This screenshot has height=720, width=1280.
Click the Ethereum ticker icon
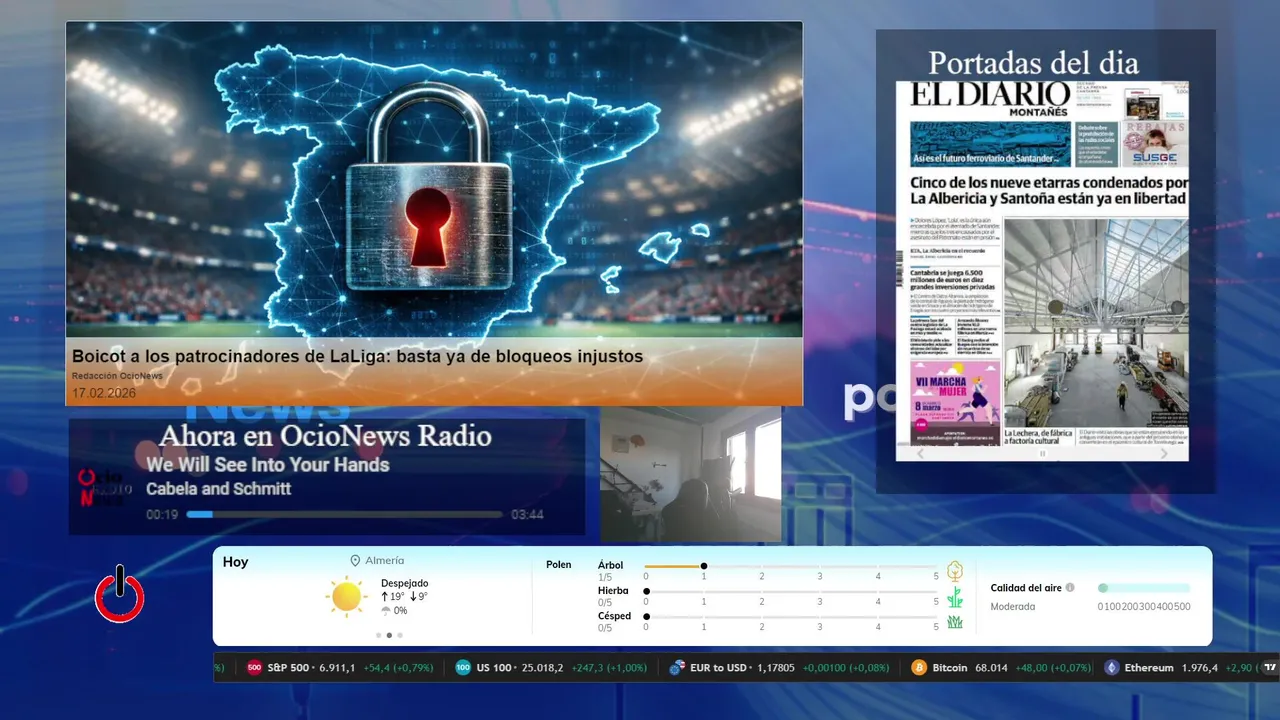click(1112, 668)
